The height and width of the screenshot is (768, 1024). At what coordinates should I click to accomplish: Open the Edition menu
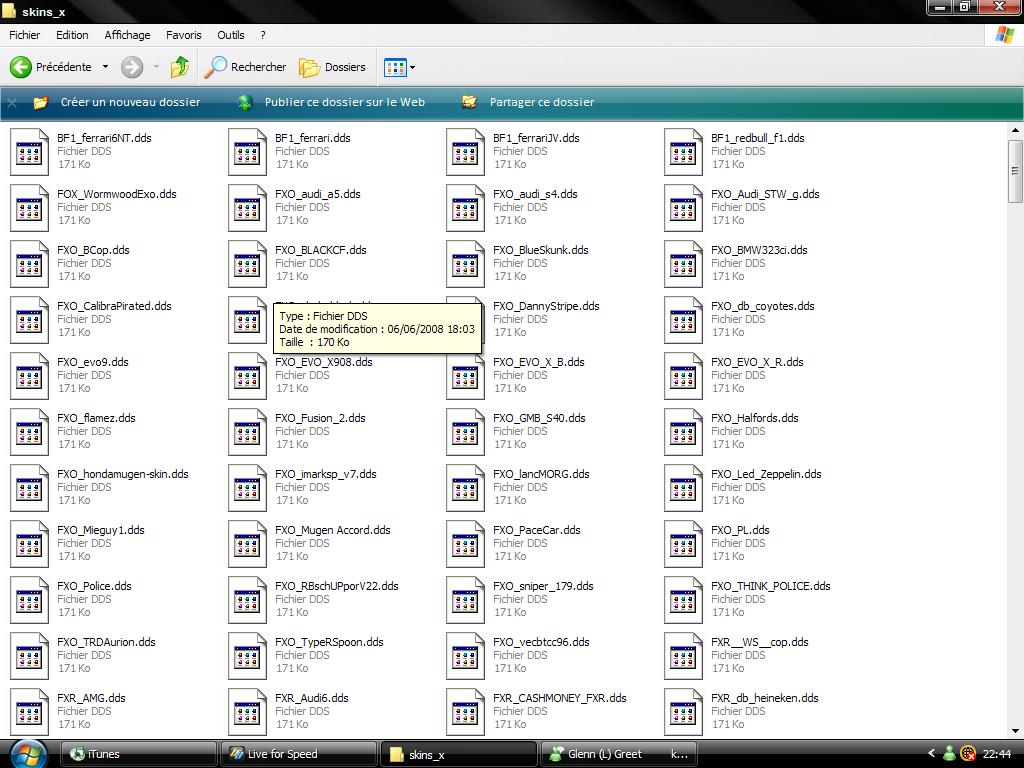(72, 35)
